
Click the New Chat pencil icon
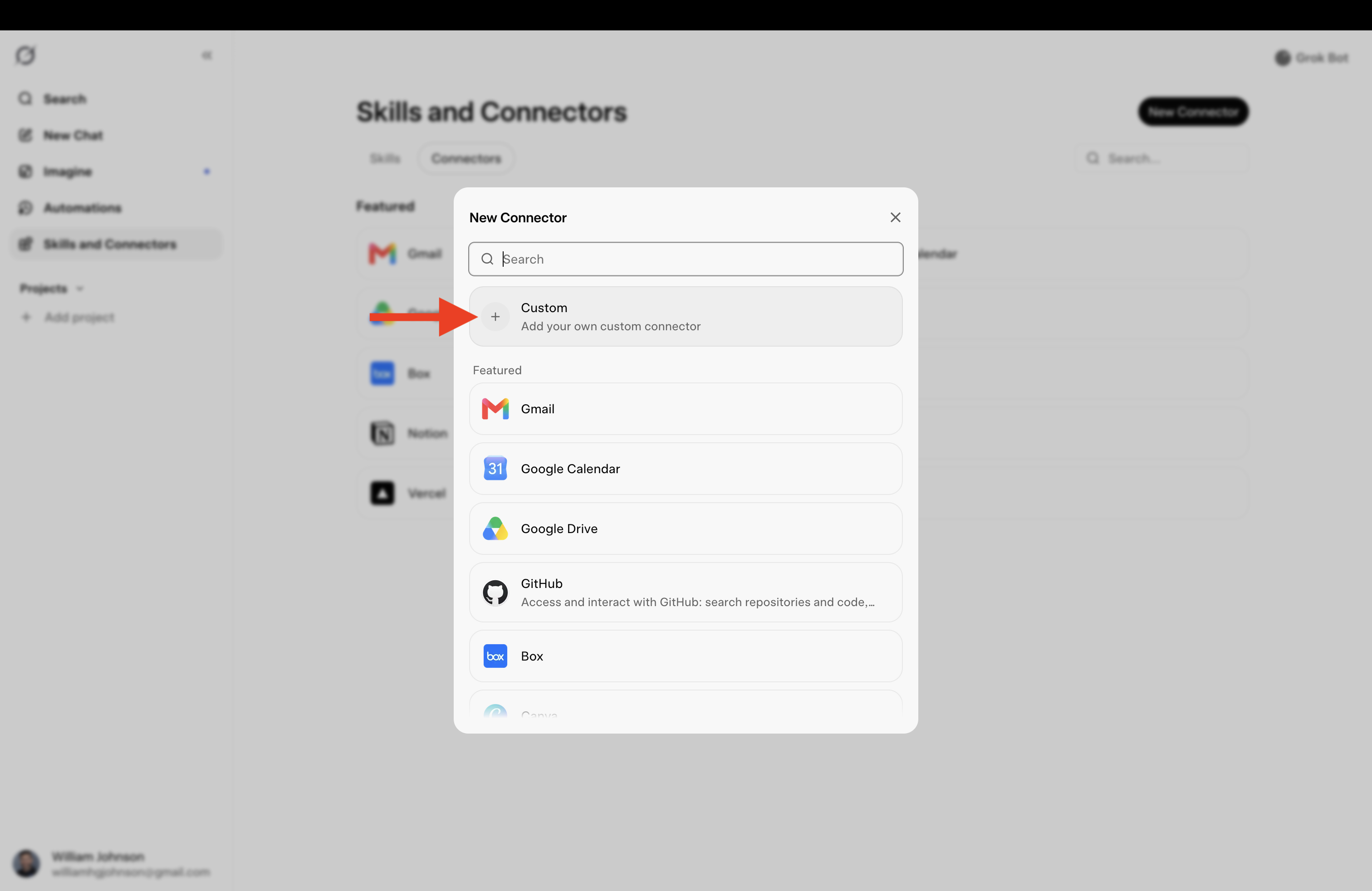click(x=25, y=136)
